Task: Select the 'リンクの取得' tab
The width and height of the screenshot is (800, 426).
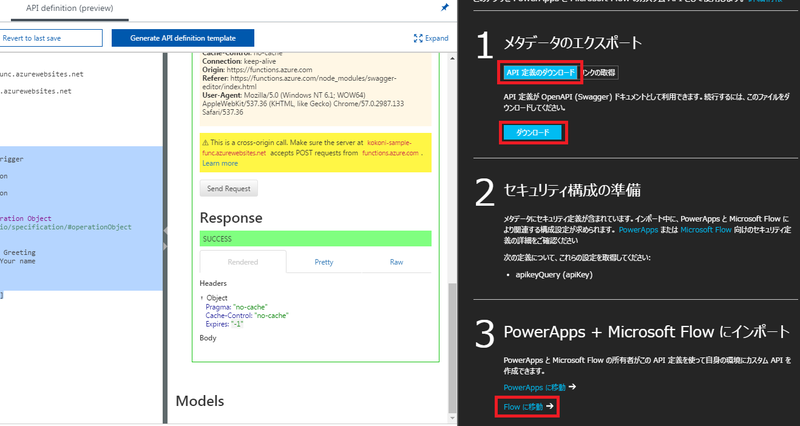Action: [x=599, y=72]
